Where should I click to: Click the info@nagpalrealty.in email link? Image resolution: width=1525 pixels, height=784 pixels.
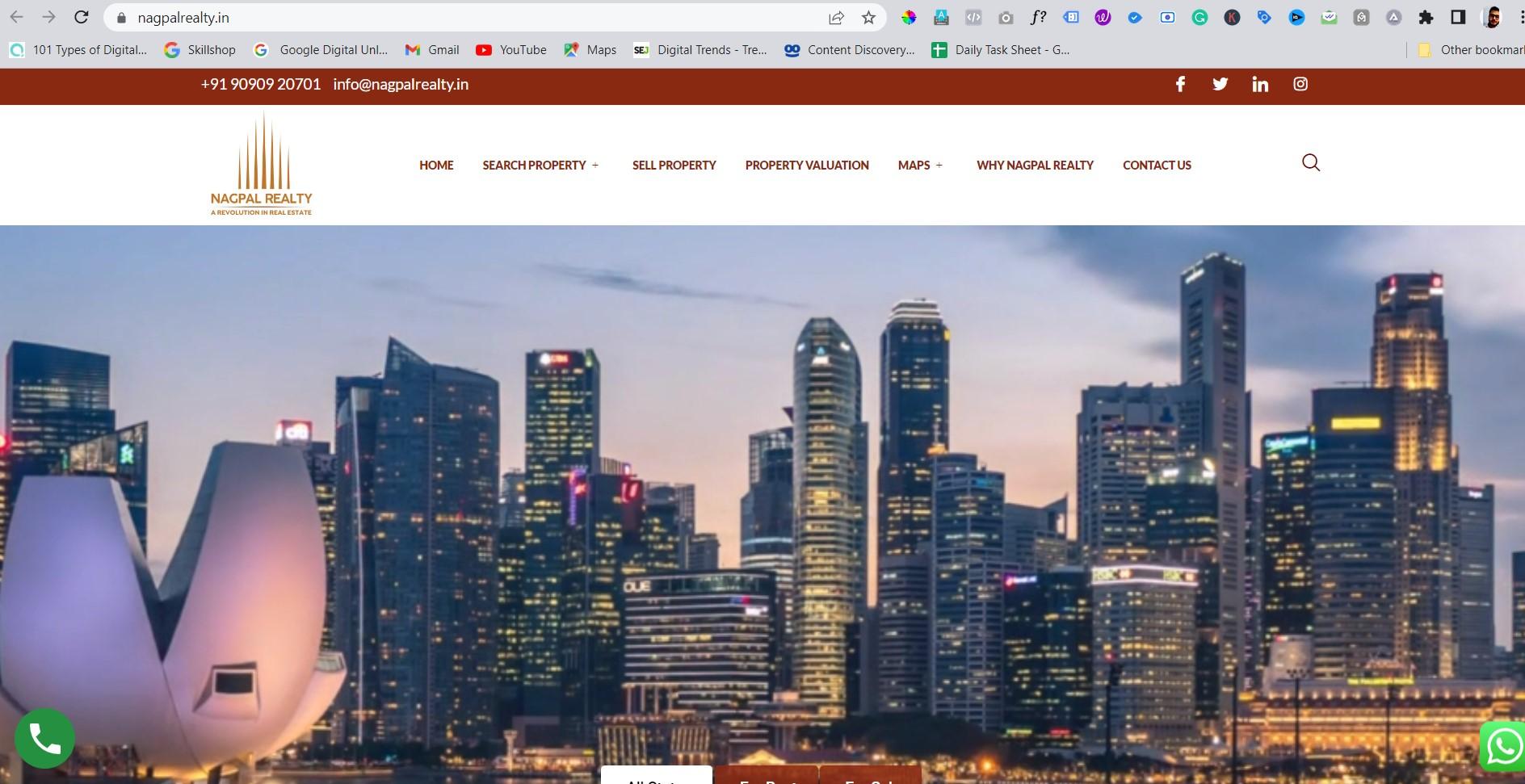coord(401,85)
